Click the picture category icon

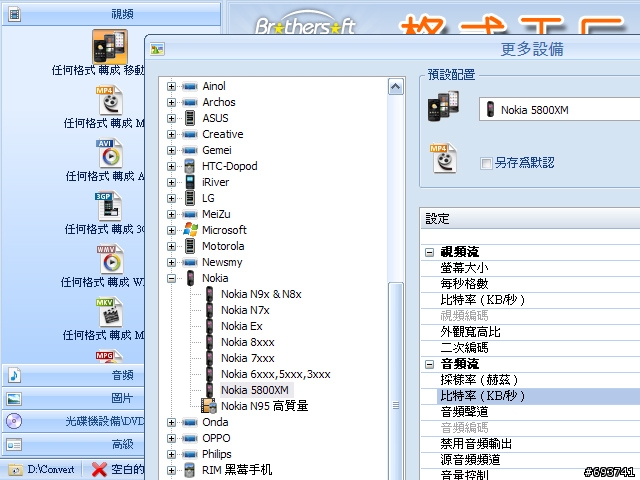(14, 398)
